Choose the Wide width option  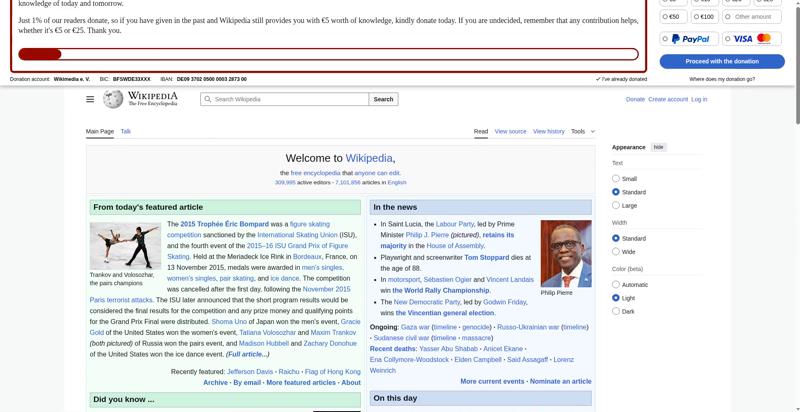tap(616, 252)
